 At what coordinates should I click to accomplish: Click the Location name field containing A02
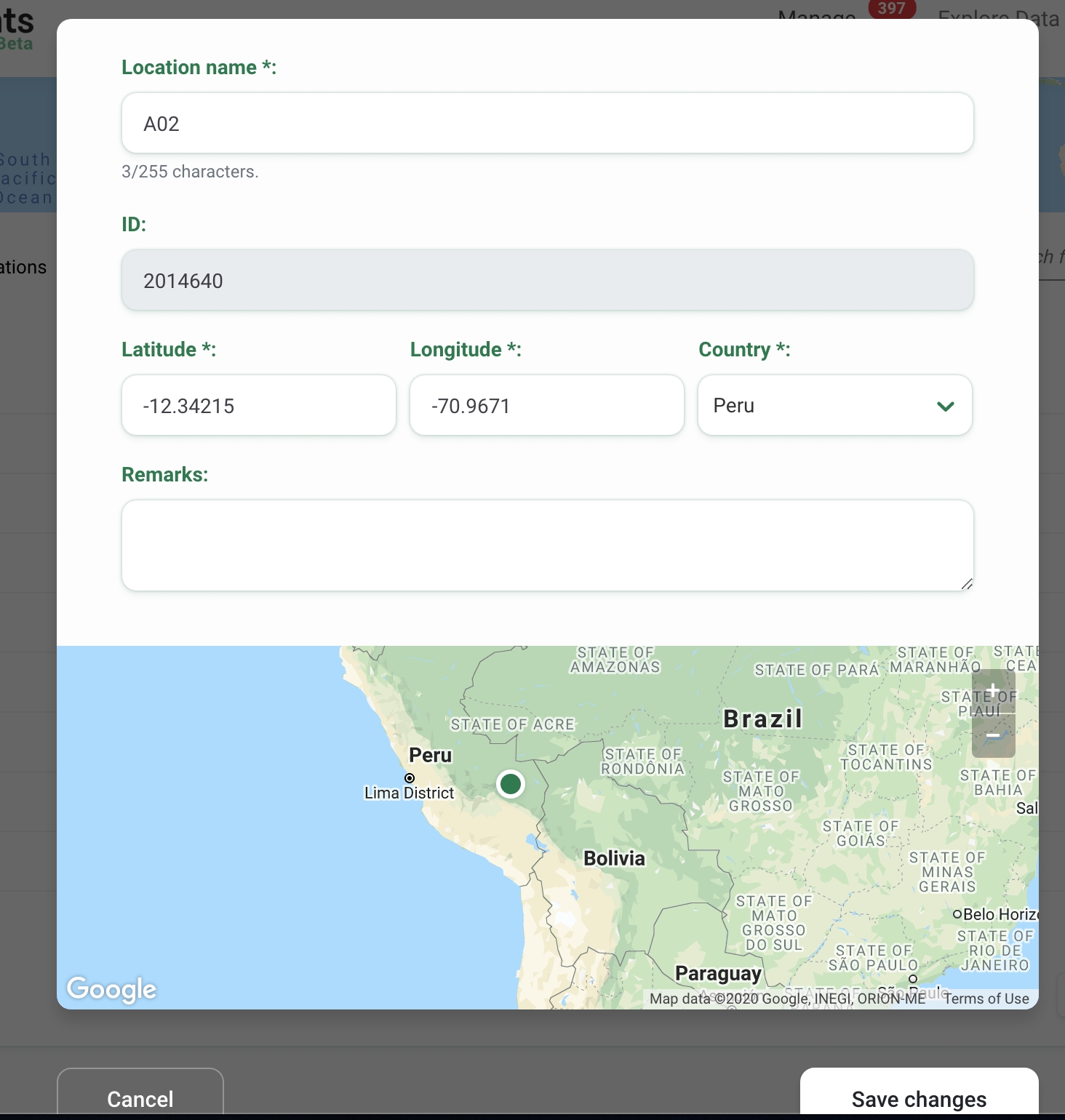coord(547,123)
